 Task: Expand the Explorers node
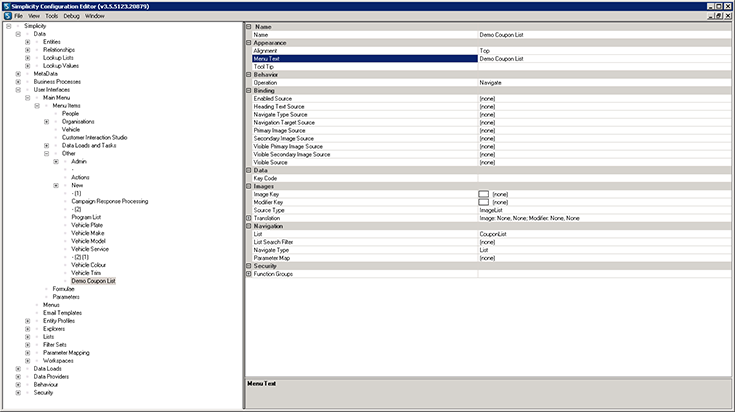(27, 329)
